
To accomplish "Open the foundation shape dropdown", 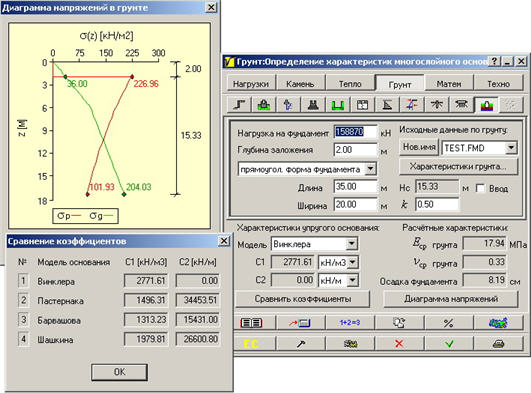I will point(370,169).
